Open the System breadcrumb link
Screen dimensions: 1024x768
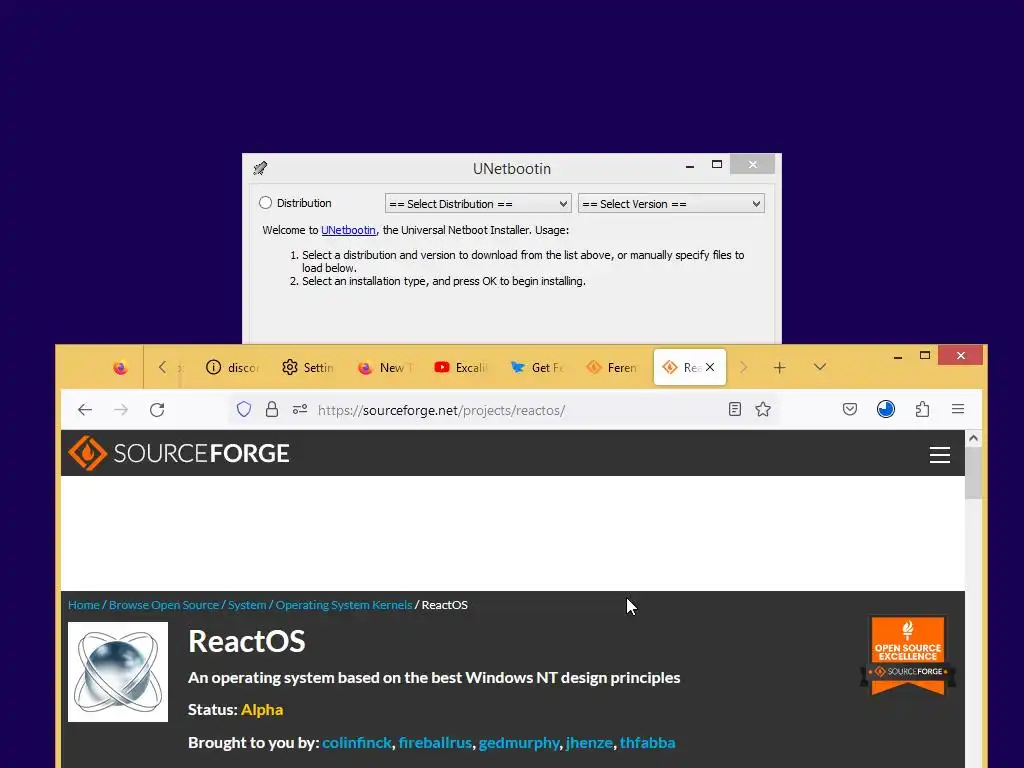[247, 605]
